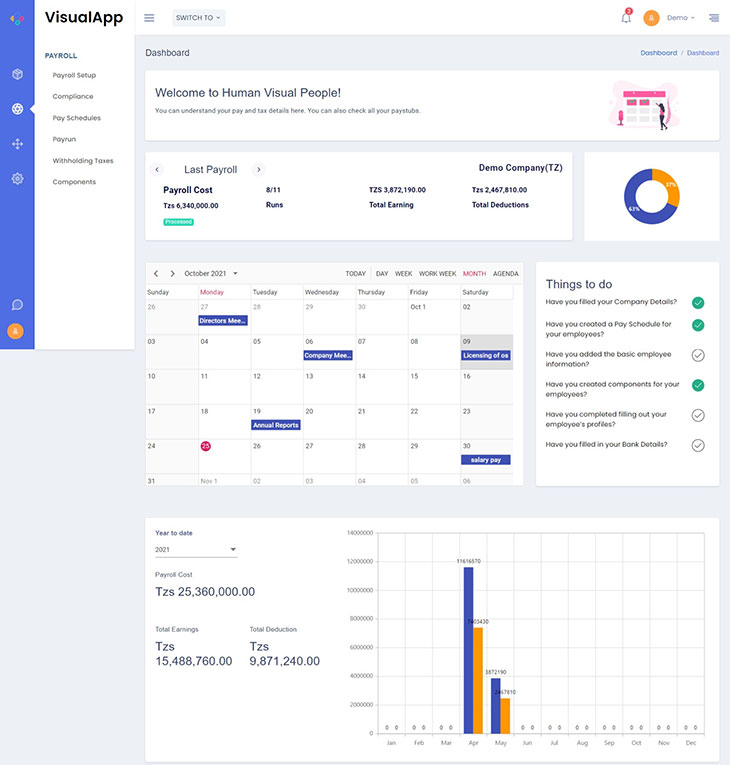The height and width of the screenshot is (765, 730).
Task: Click the Dashboard breadcrumb link
Action: click(x=658, y=53)
